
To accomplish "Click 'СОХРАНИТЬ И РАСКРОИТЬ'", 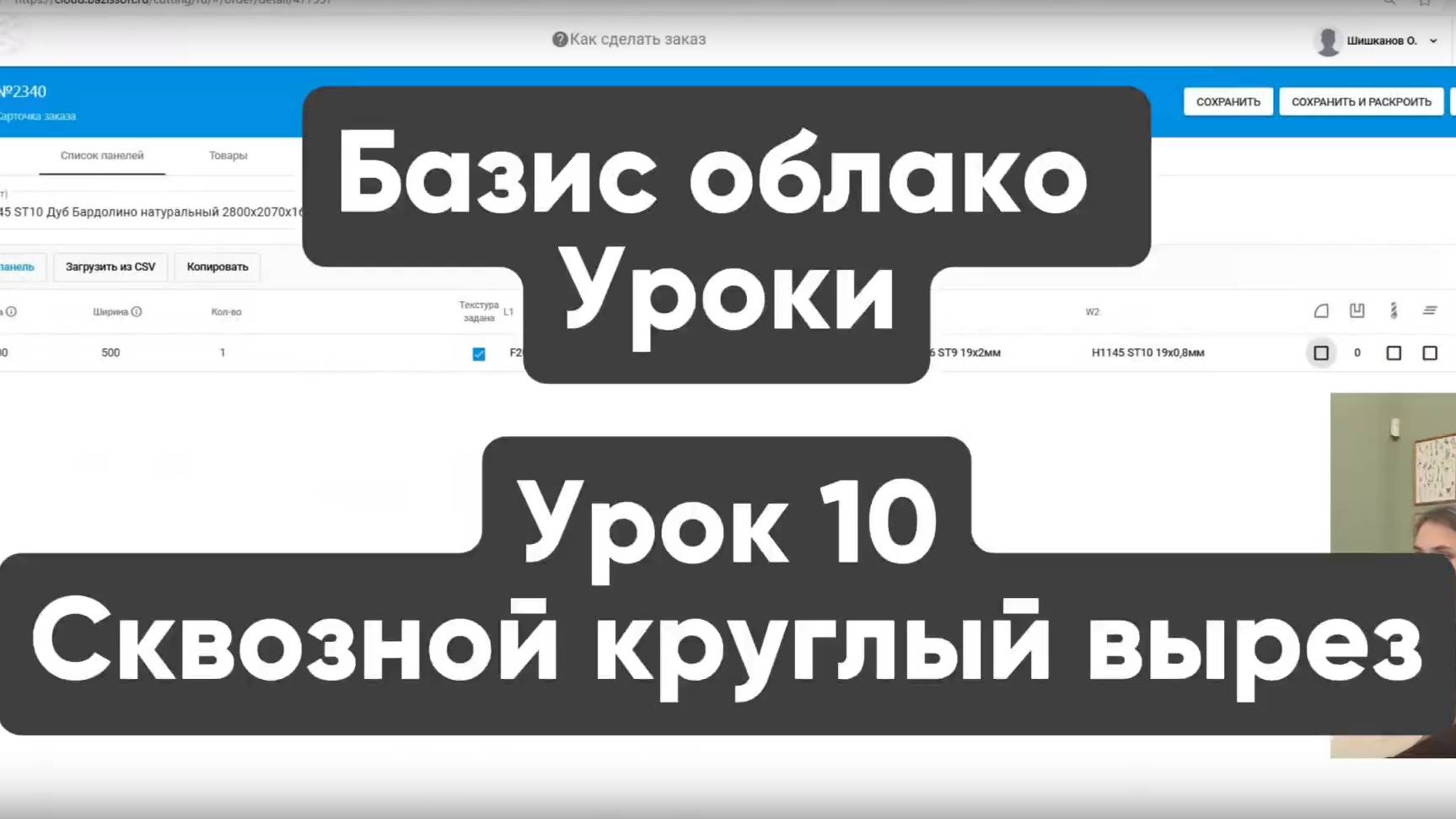I will (x=1360, y=100).
